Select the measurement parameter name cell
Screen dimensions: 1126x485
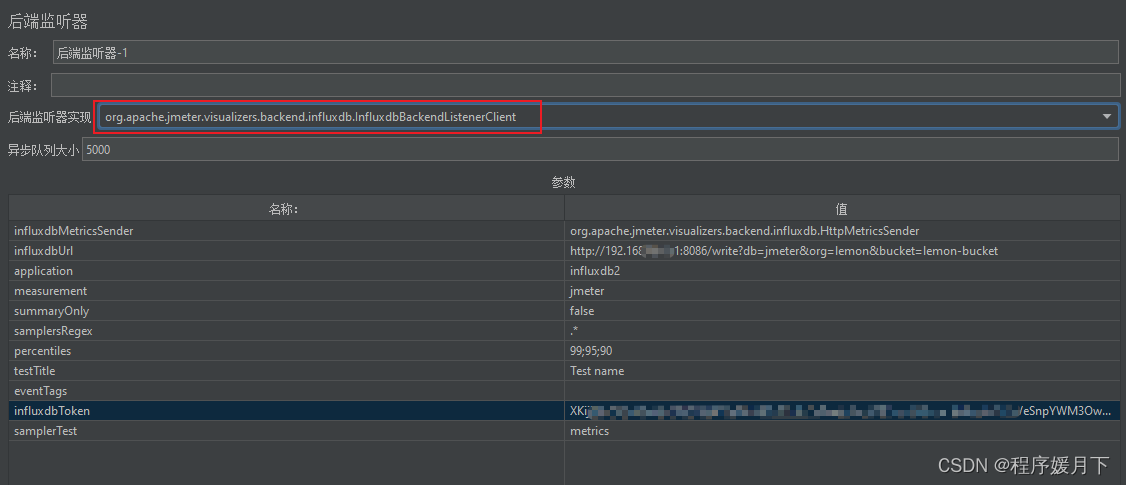287,291
